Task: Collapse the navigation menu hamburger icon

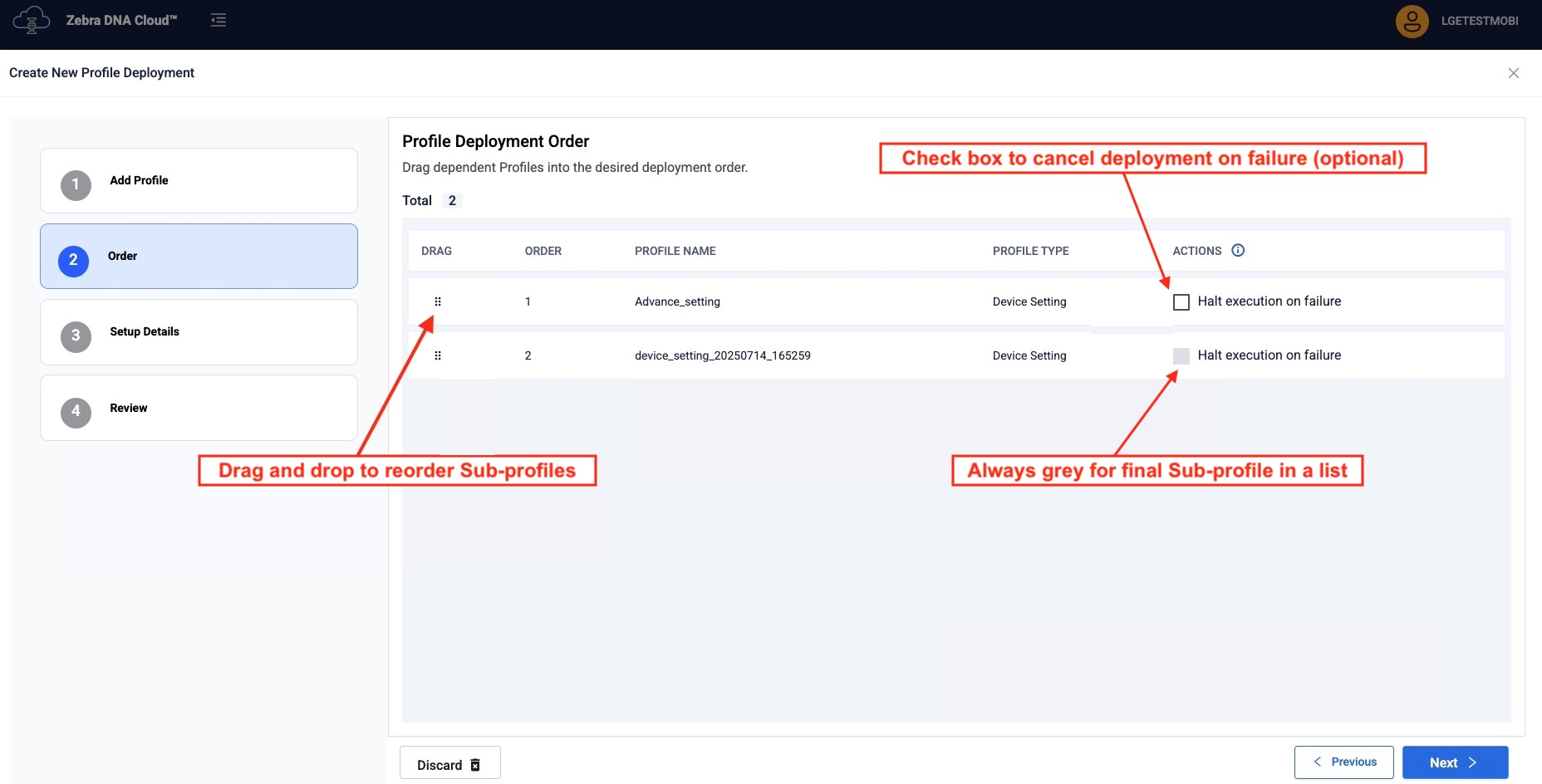Action: 219,20
